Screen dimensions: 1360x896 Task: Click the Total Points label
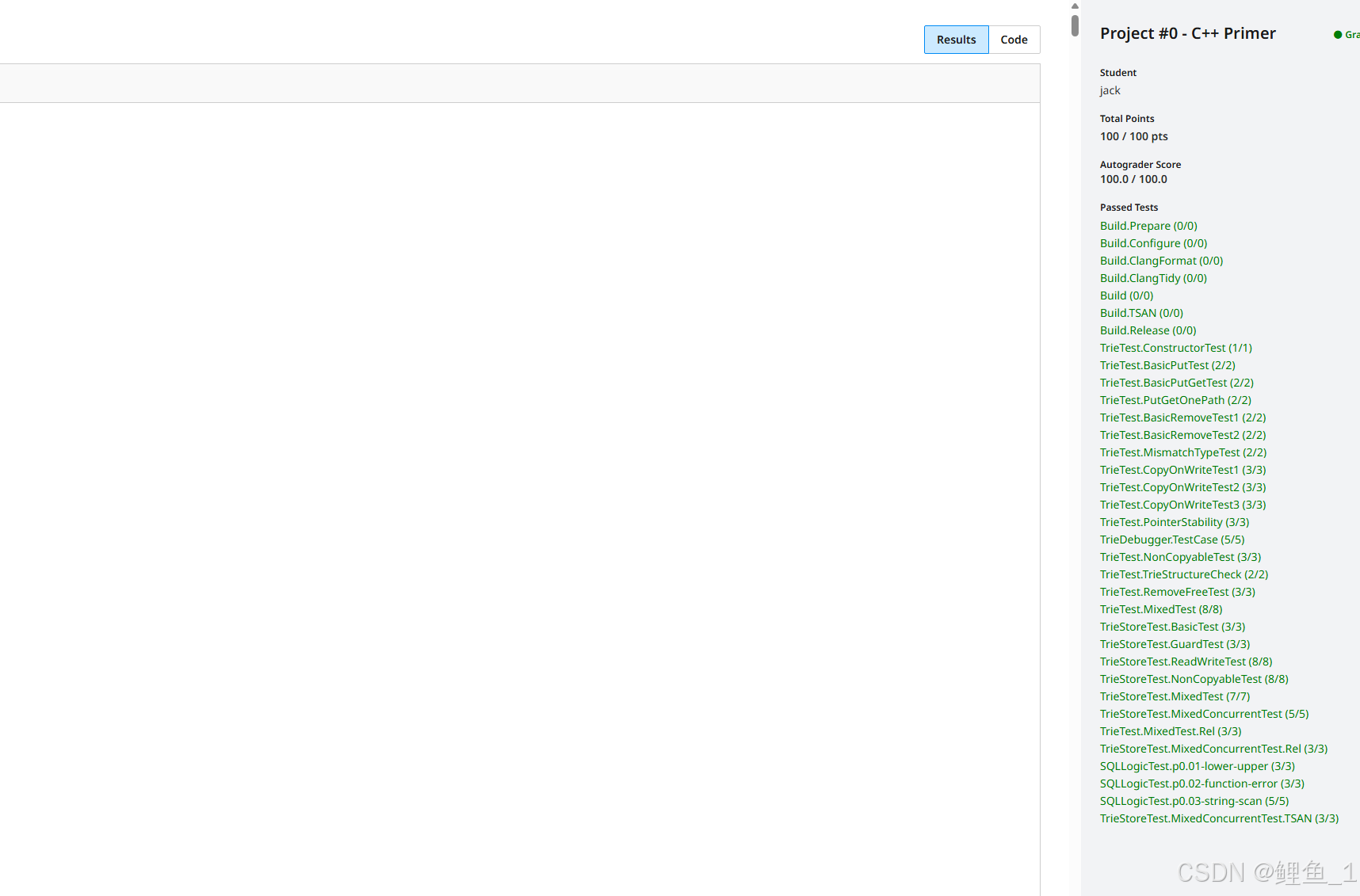(1127, 119)
